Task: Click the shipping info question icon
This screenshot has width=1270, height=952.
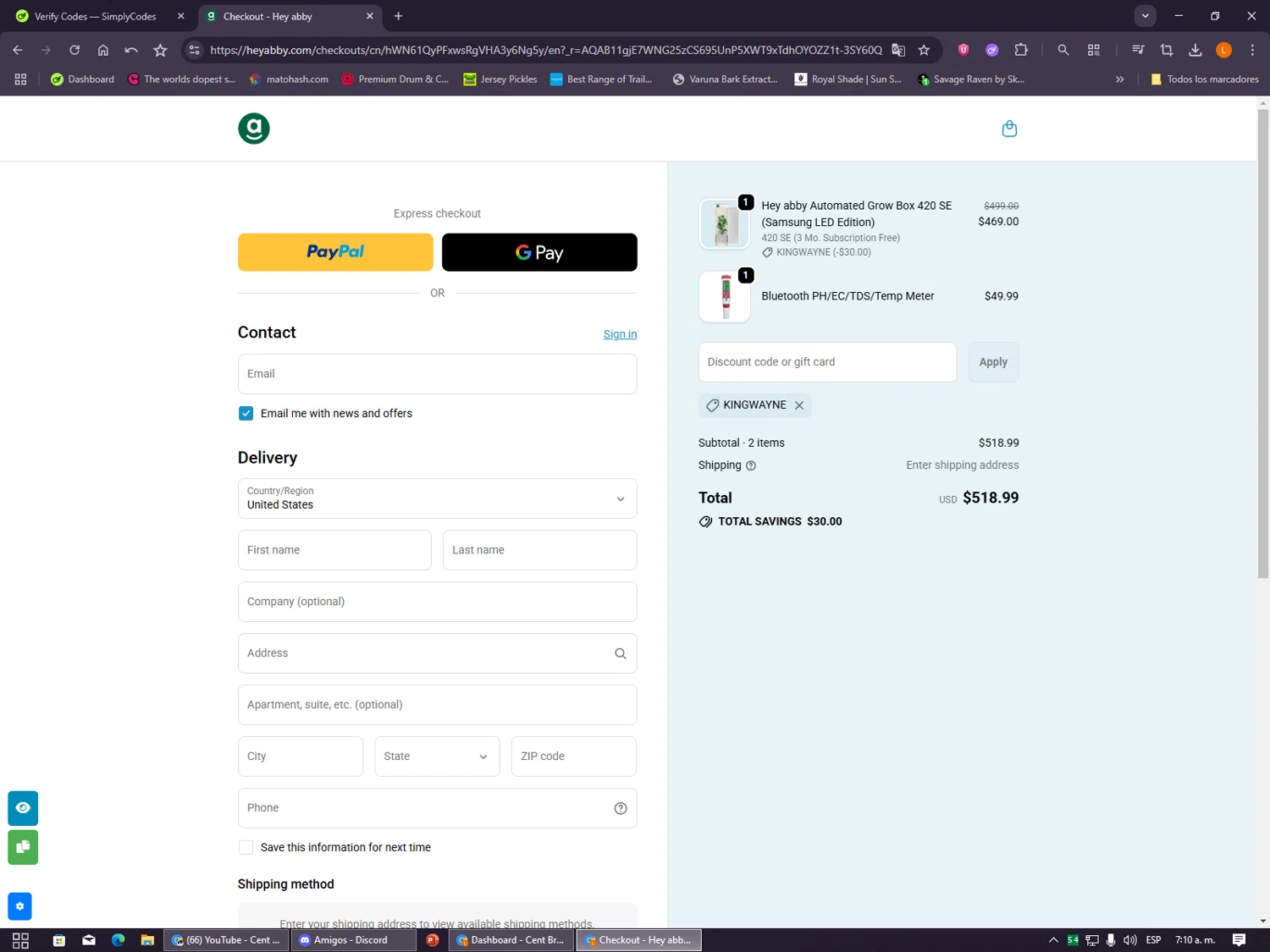Action: pos(751,465)
